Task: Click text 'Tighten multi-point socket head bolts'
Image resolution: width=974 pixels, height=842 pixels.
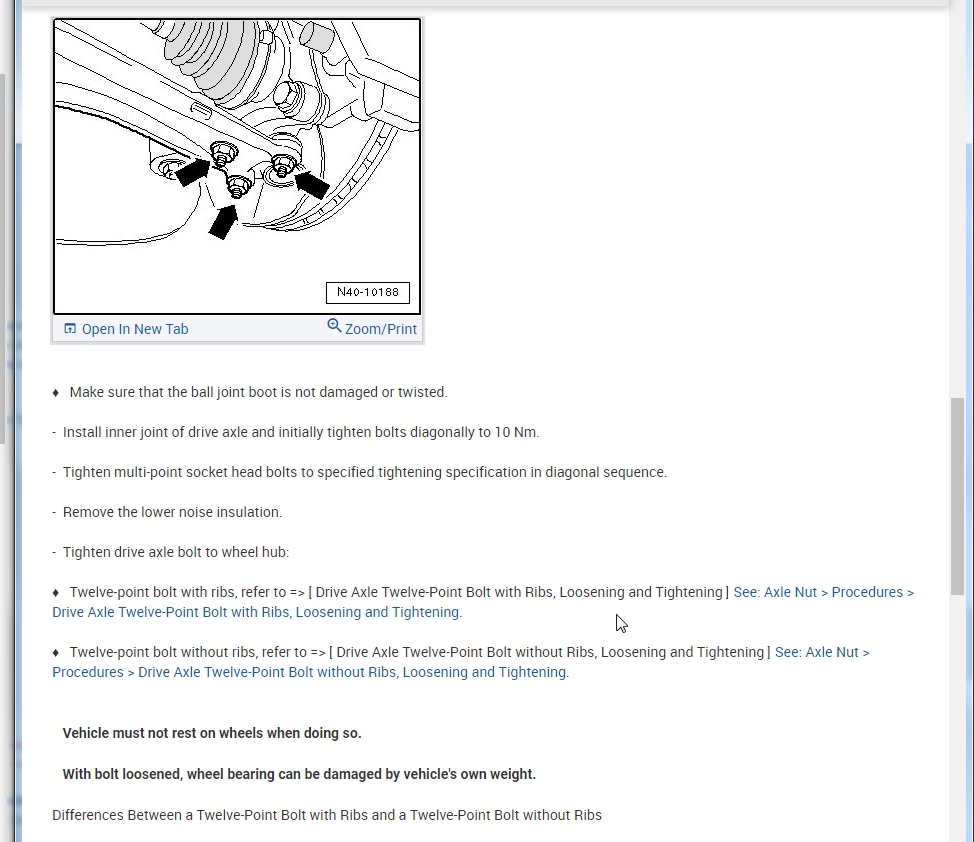Action: (x=180, y=472)
